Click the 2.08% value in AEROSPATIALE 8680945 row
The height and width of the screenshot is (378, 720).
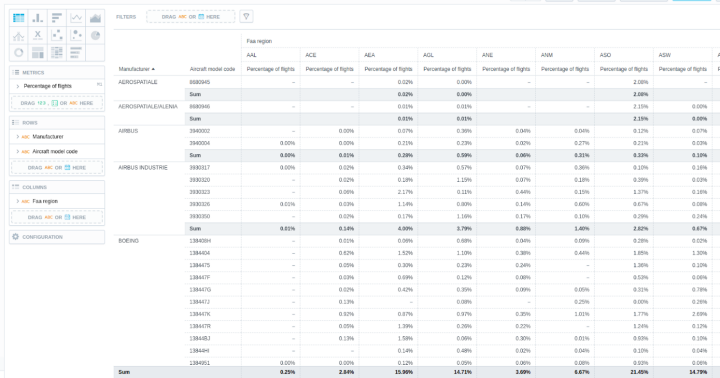pyautogui.click(x=641, y=82)
